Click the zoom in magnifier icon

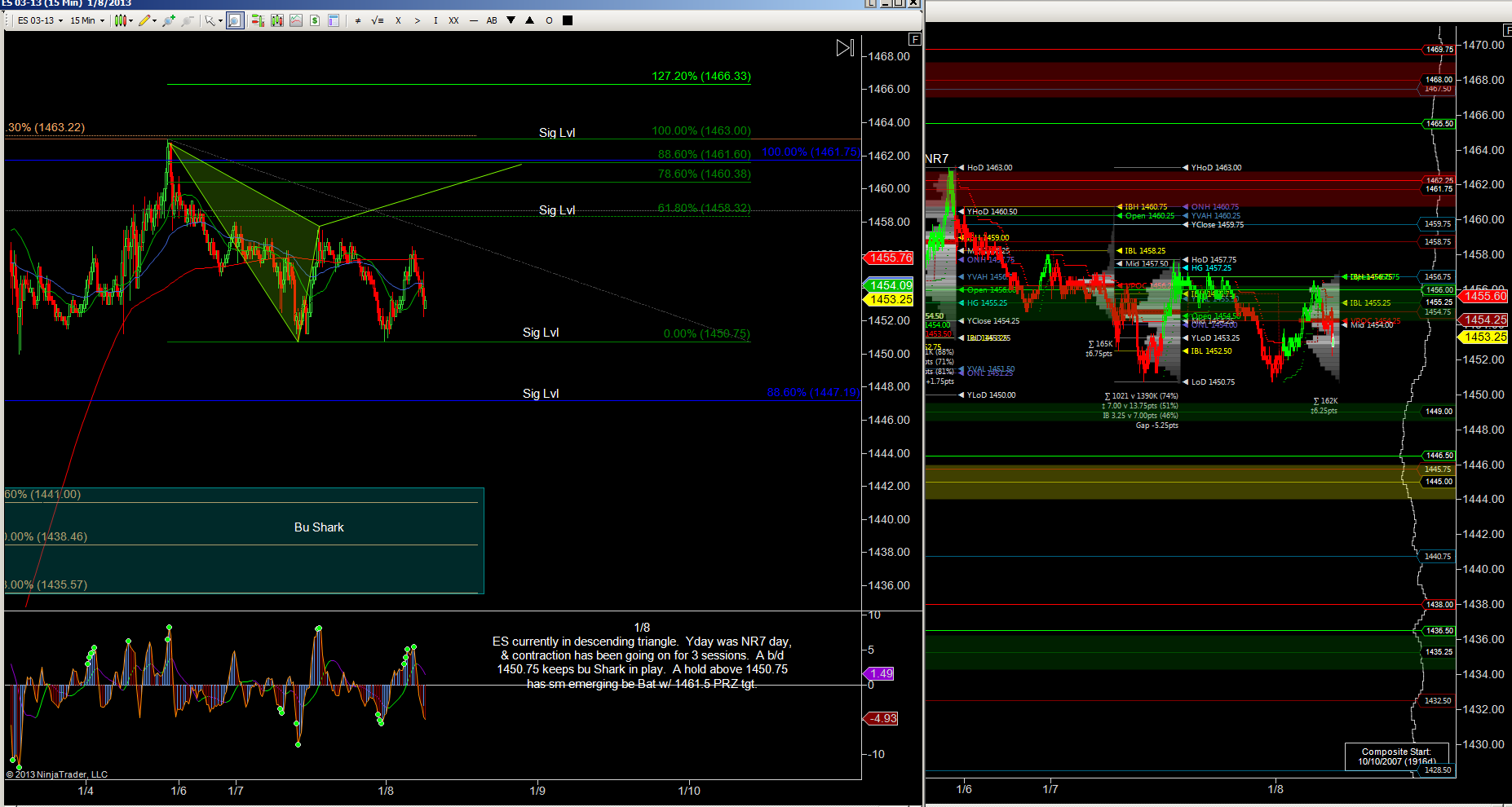point(169,20)
